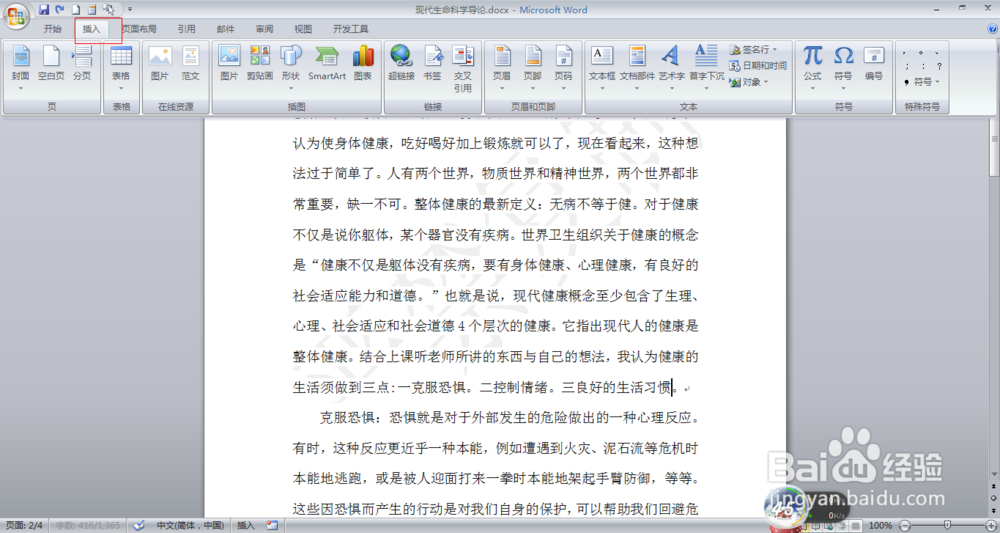Screen dimensions: 1000x533
Task: Insert an Omega symbol (符号)
Action: click(x=843, y=64)
